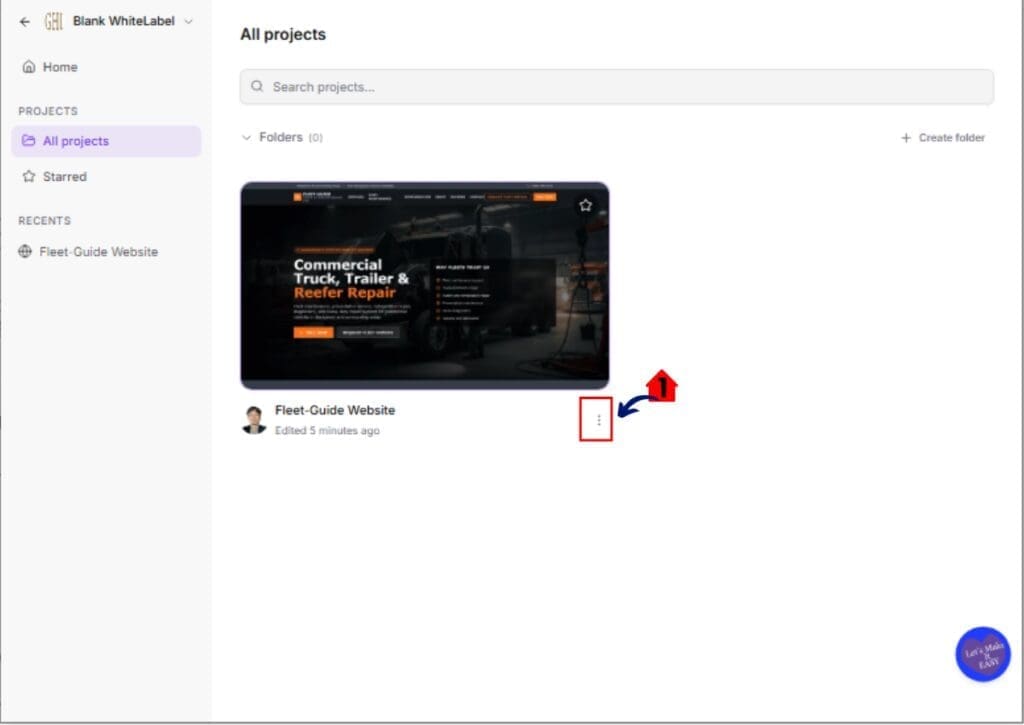Star the Fleet-Guide Website project
The image size is (1024, 725).
[x=585, y=205]
